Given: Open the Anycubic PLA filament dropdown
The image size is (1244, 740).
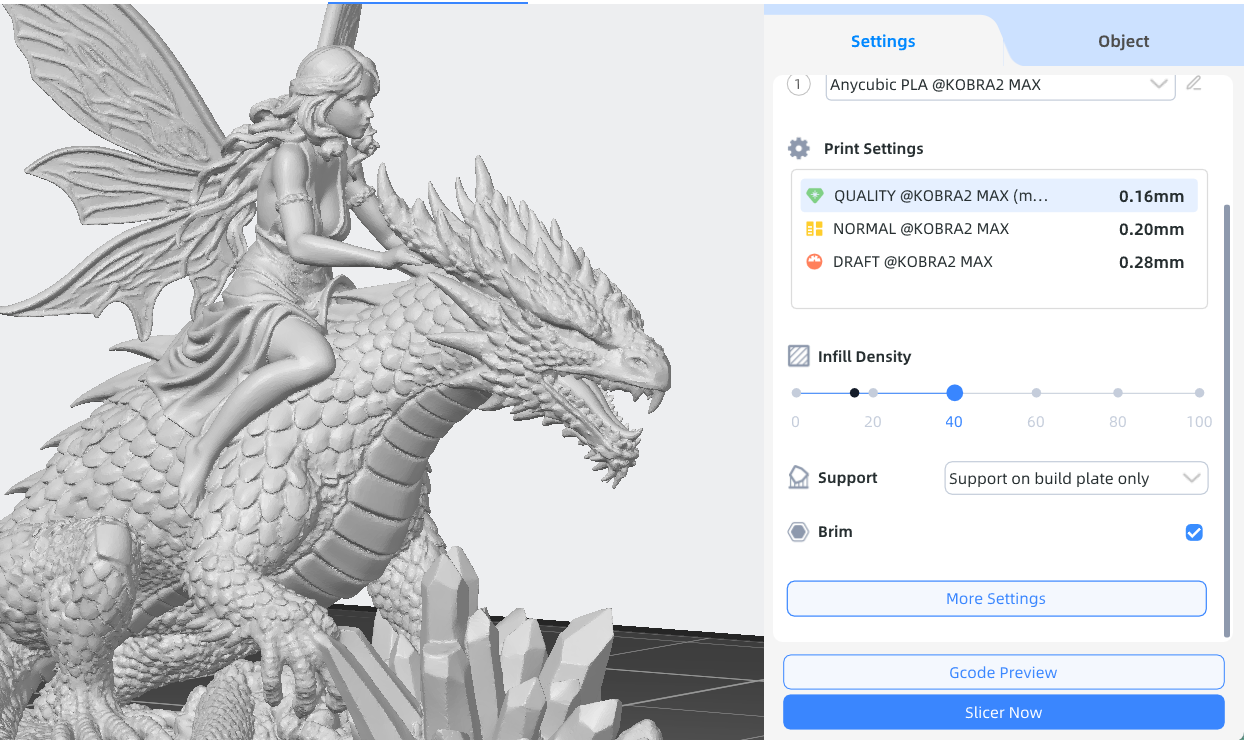Looking at the screenshot, I should (1000, 85).
